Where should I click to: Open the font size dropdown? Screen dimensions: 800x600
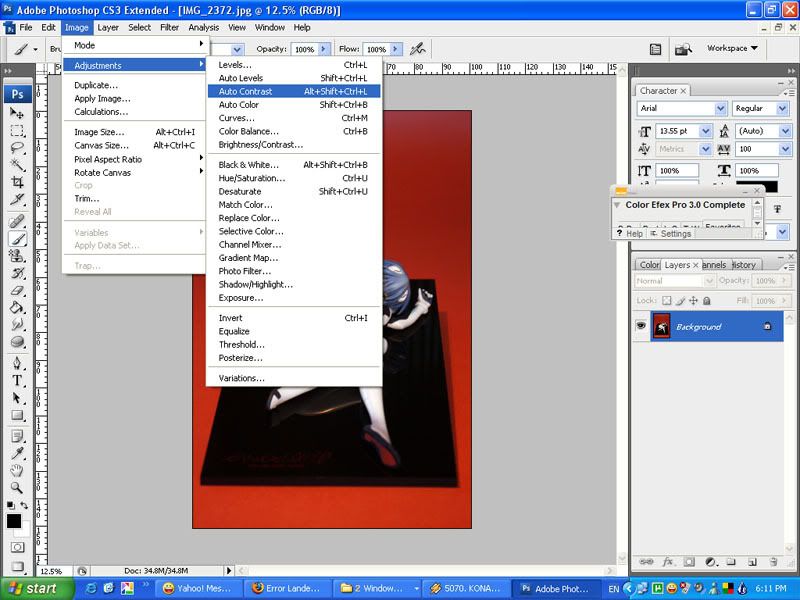(705, 131)
